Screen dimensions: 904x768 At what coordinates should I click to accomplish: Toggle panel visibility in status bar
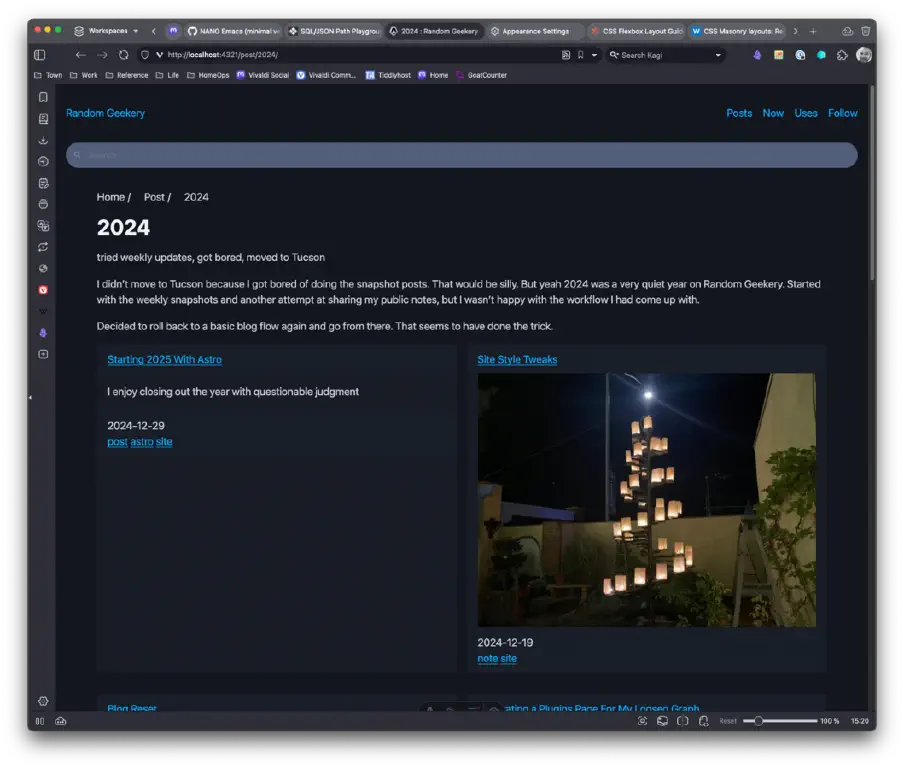(x=40, y=721)
